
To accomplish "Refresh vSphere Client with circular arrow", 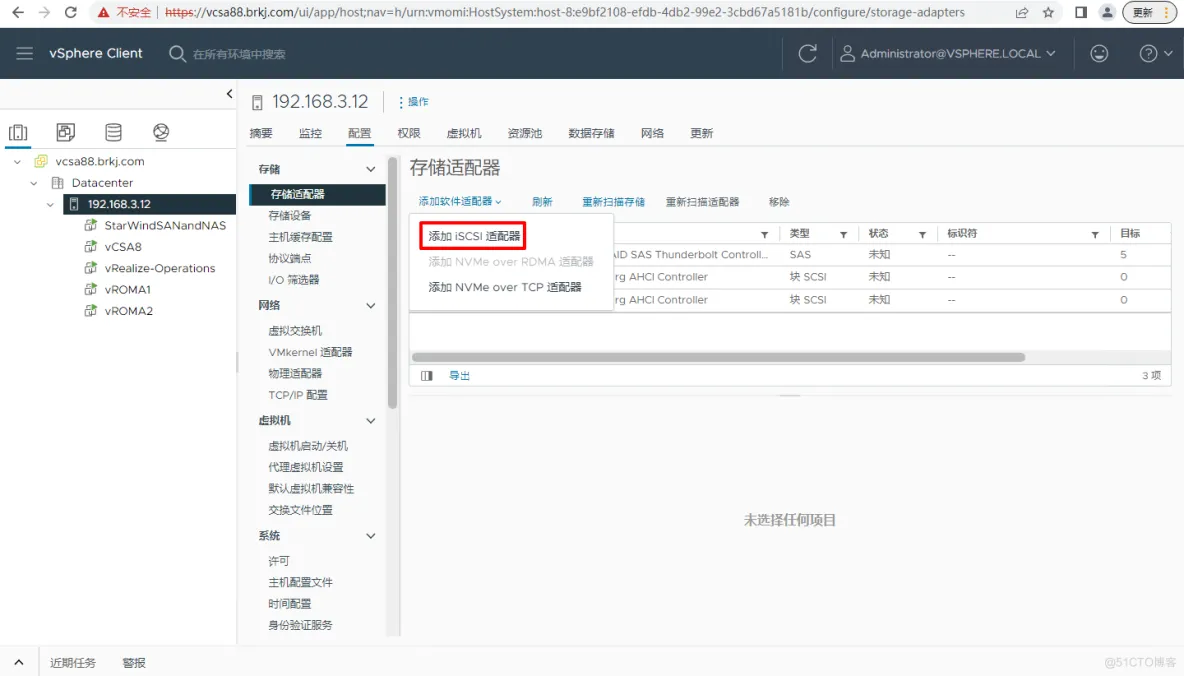I will tap(807, 54).
